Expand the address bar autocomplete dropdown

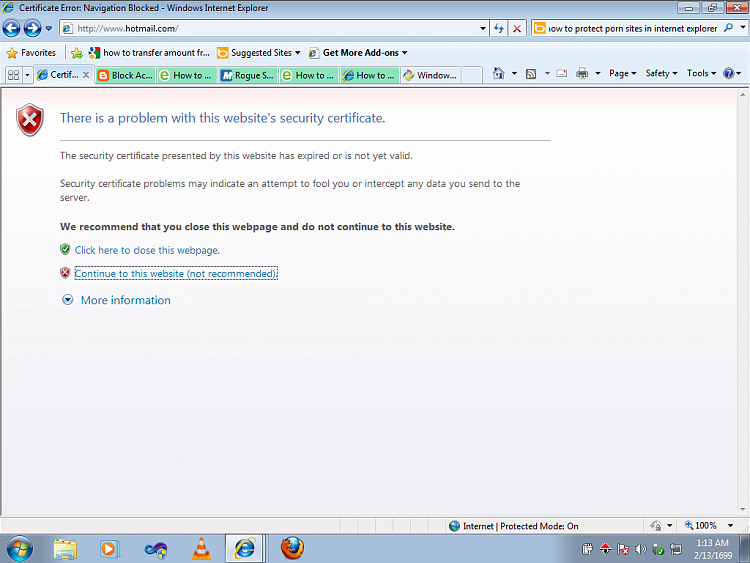point(483,29)
